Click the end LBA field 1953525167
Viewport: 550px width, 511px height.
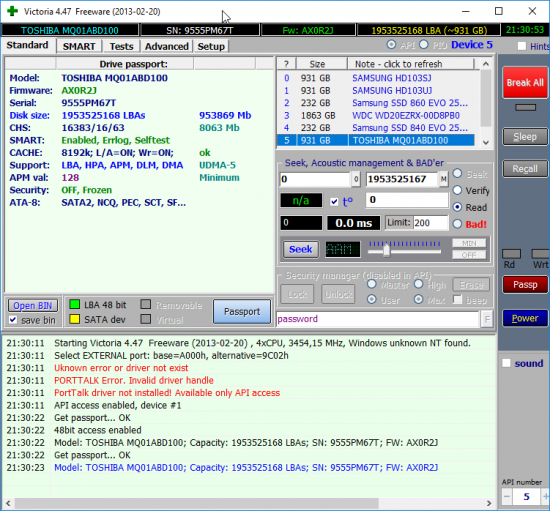402,179
